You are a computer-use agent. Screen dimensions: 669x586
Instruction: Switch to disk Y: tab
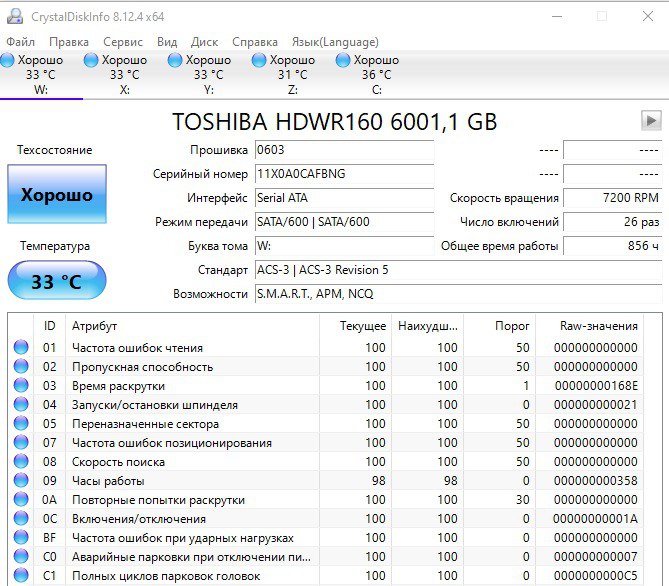(209, 75)
